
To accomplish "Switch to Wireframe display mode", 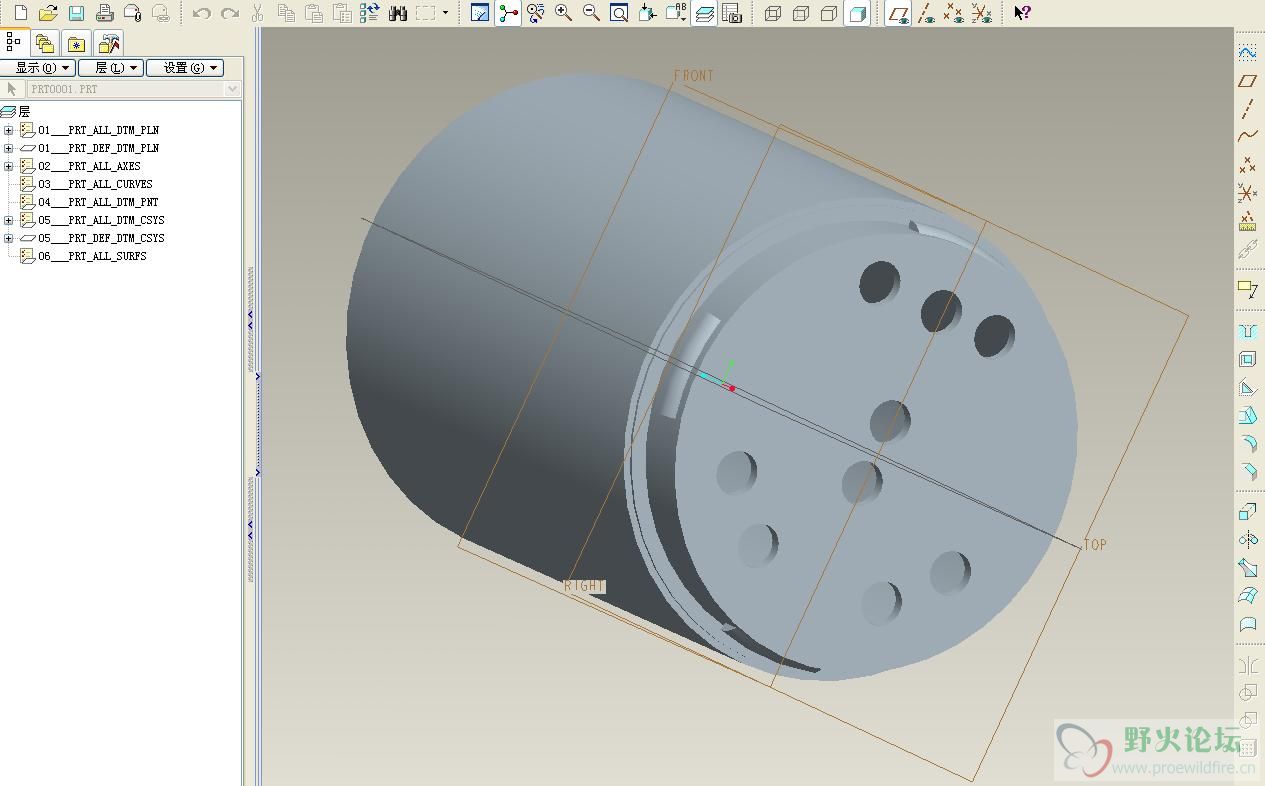I will 773,13.
